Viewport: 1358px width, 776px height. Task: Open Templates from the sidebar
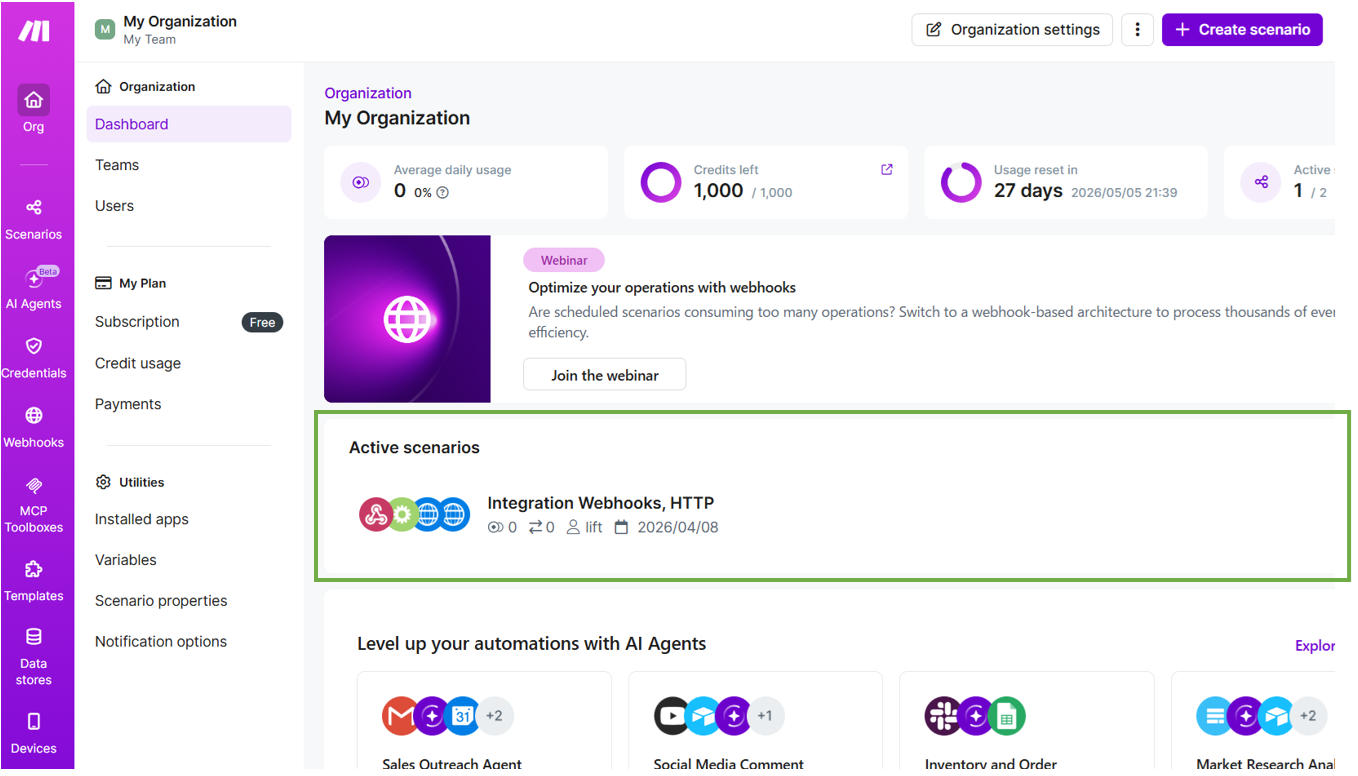[x=34, y=580]
